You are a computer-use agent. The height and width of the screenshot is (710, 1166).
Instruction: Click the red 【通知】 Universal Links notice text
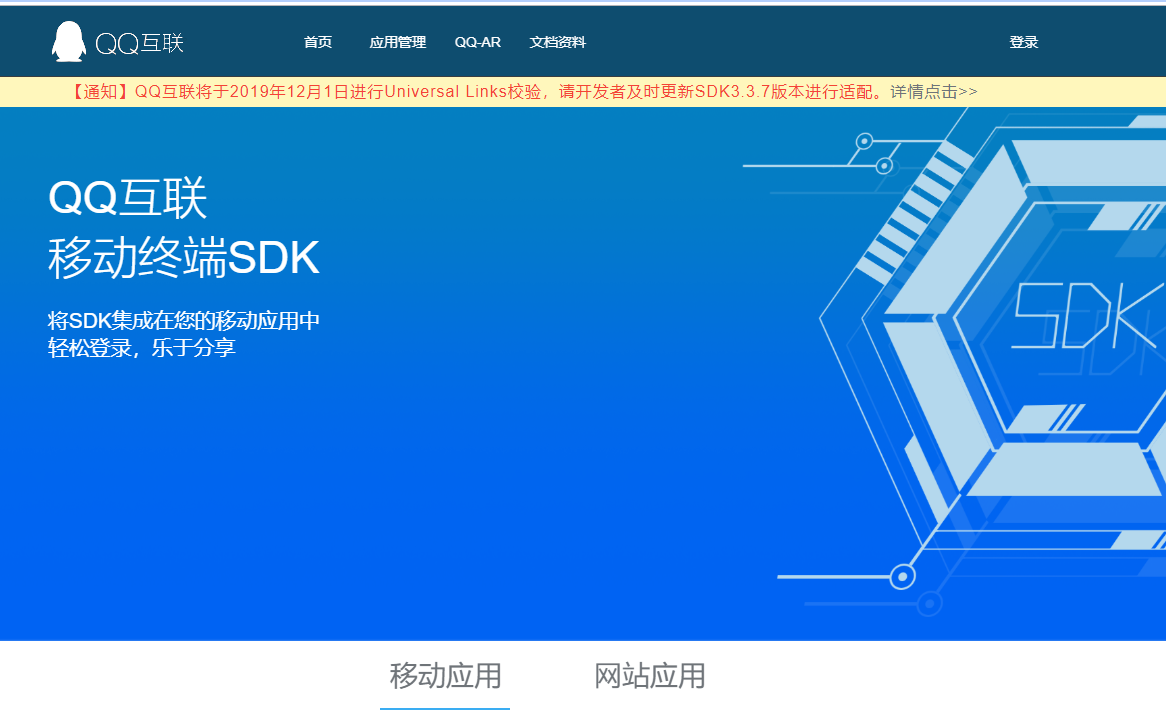(477, 91)
